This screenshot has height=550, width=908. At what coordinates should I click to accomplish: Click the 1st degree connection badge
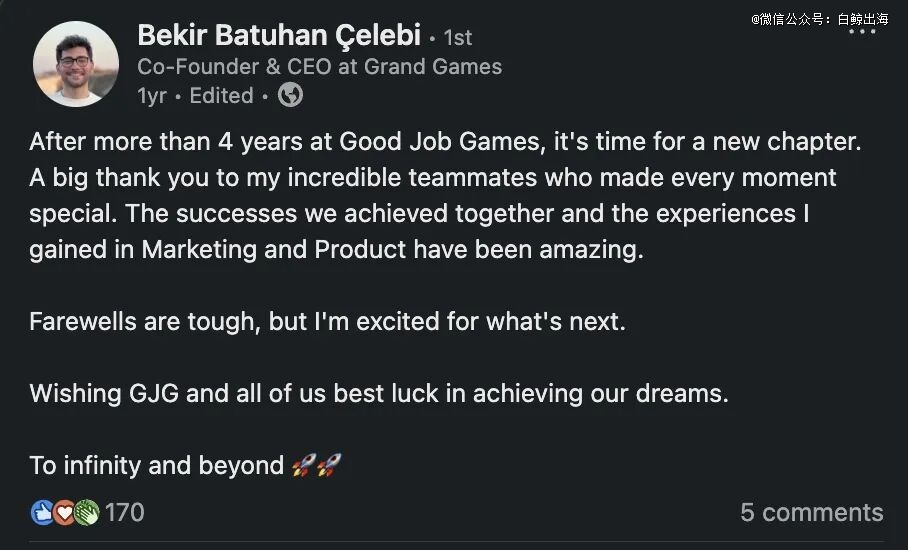[x=457, y=38]
